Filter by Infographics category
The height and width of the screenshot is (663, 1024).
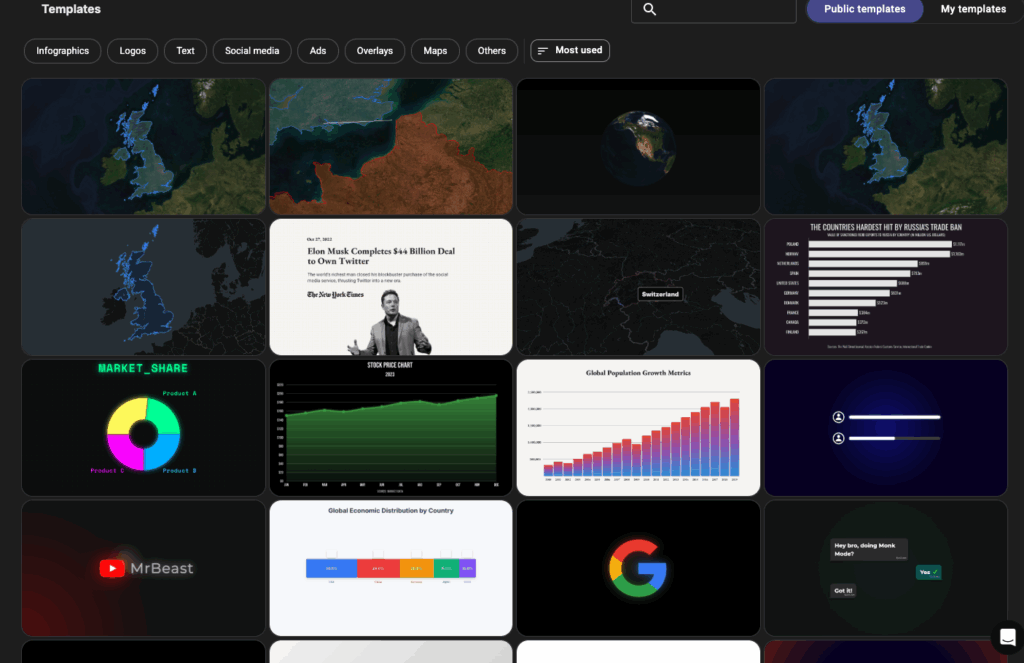coord(62,51)
